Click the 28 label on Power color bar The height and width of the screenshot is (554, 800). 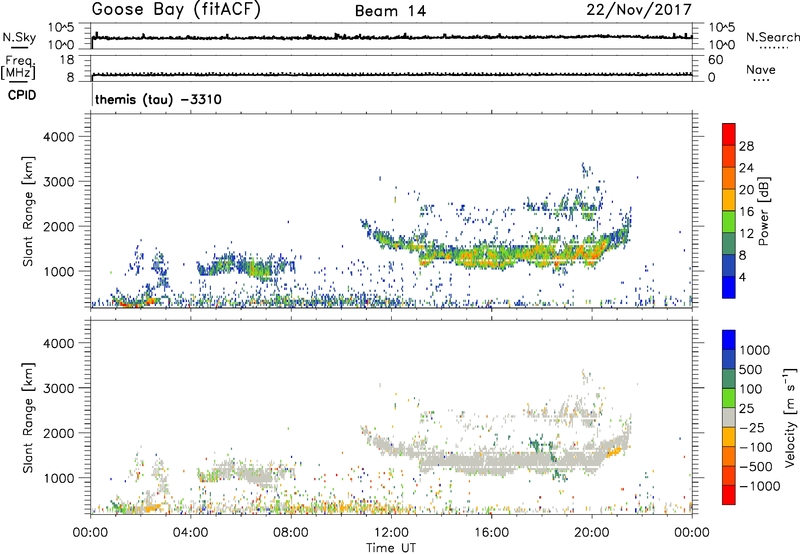[x=746, y=146]
